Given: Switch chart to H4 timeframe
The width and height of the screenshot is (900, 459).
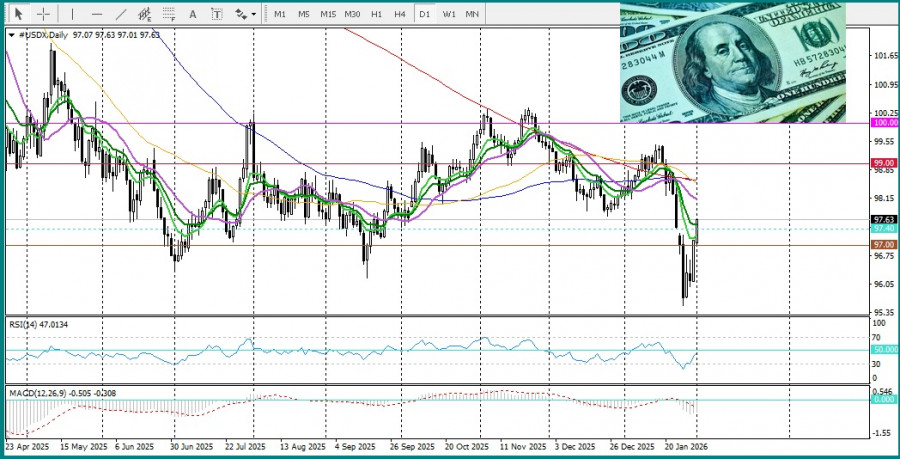Looking at the screenshot, I should tap(400, 14).
